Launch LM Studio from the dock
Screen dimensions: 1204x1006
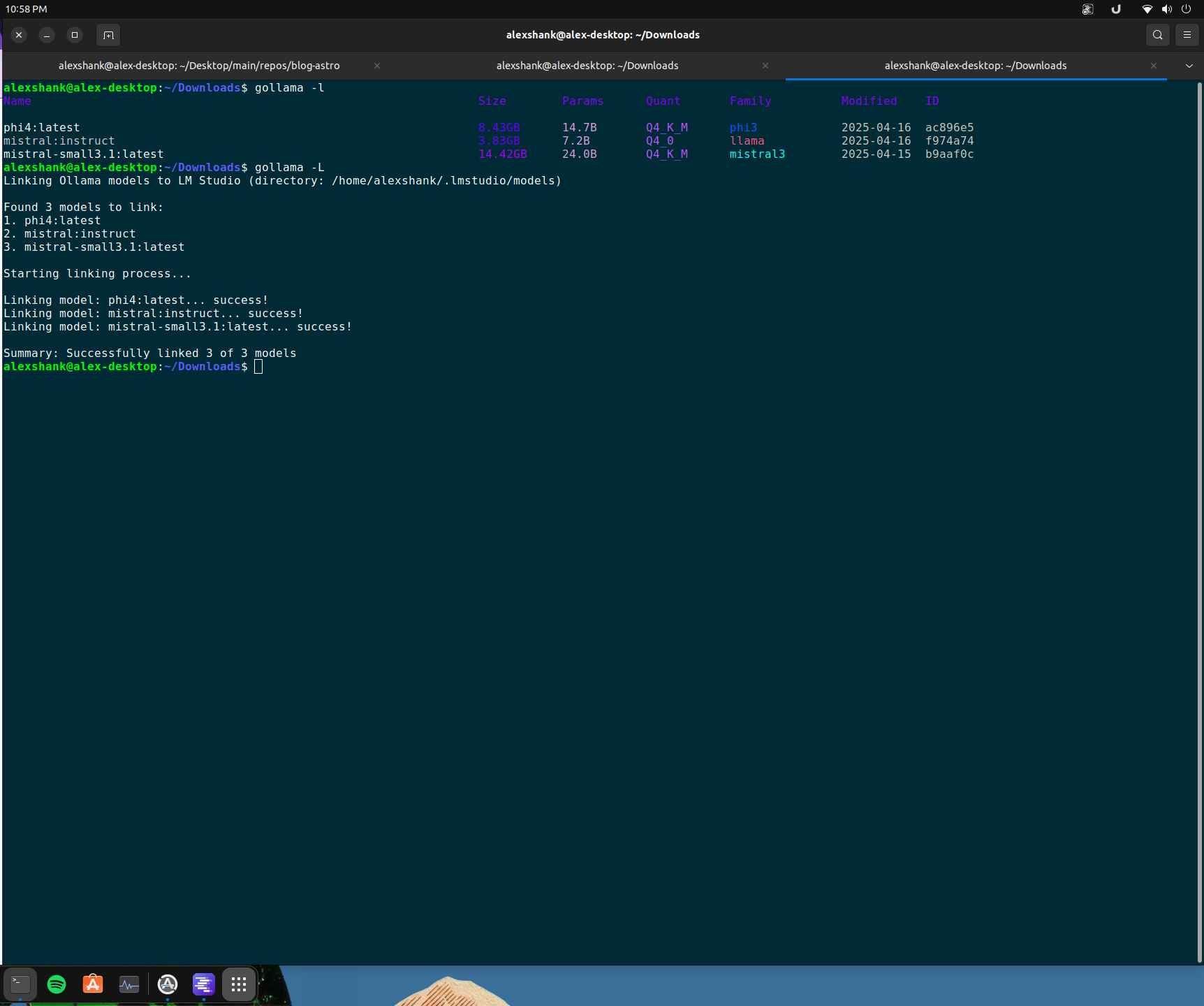pos(203,984)
